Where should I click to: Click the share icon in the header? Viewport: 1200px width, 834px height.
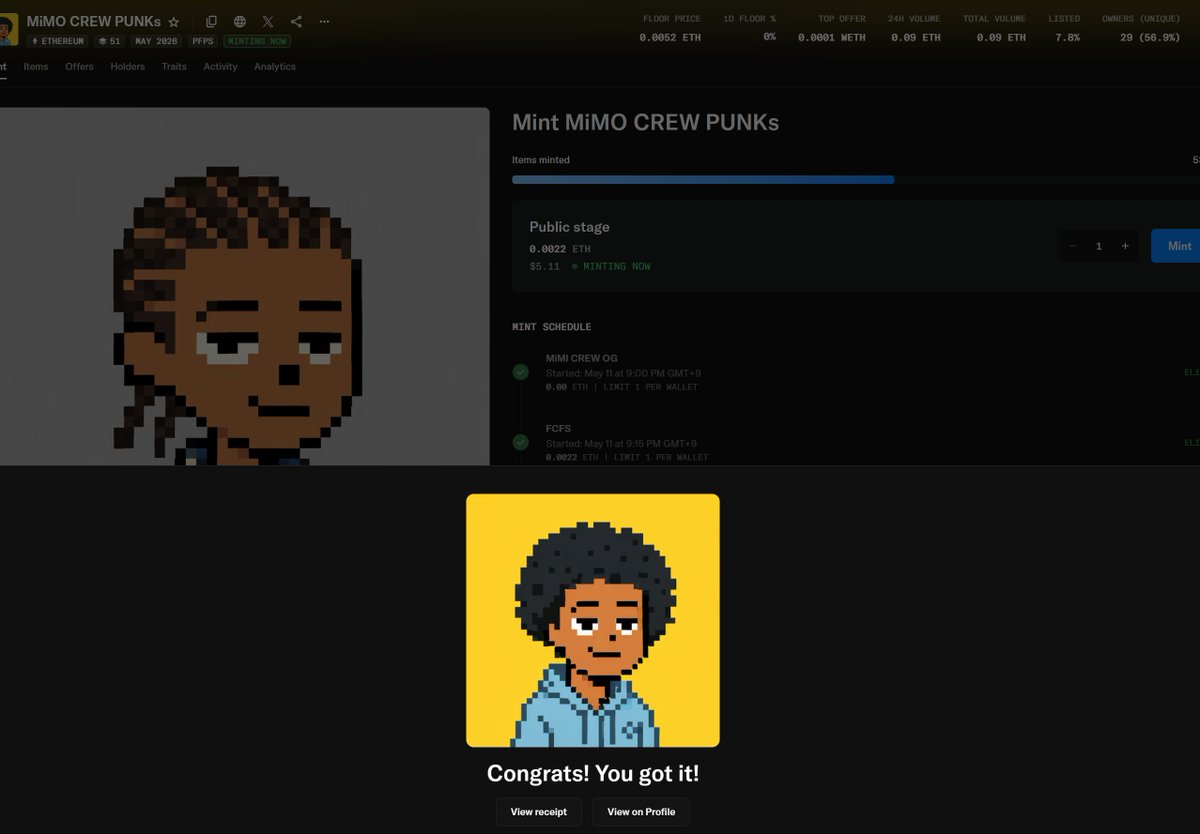pyautogui.click(x=296, y=21)
